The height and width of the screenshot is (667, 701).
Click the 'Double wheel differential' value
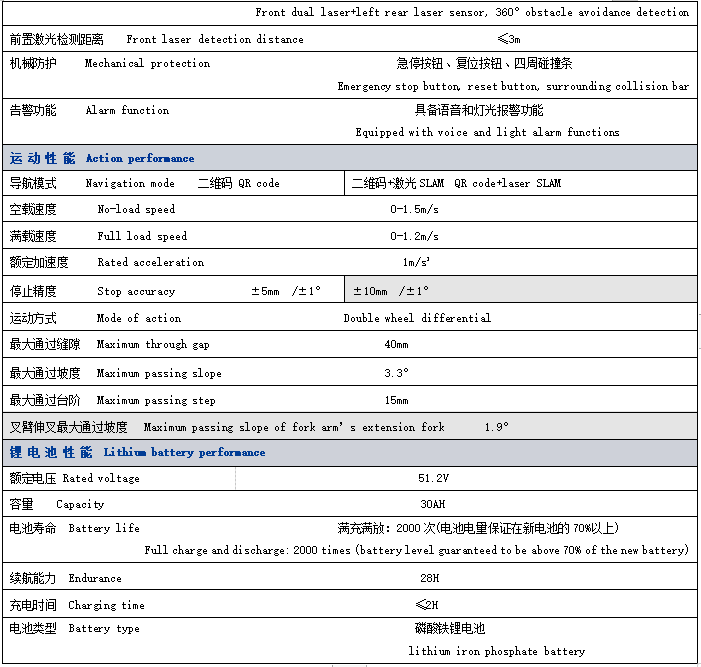[417, 318]
